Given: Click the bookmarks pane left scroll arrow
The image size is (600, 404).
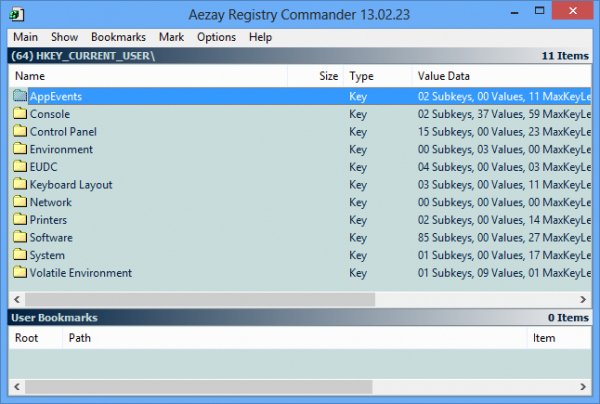Looking at the screenshot, I should click(17, 386).
